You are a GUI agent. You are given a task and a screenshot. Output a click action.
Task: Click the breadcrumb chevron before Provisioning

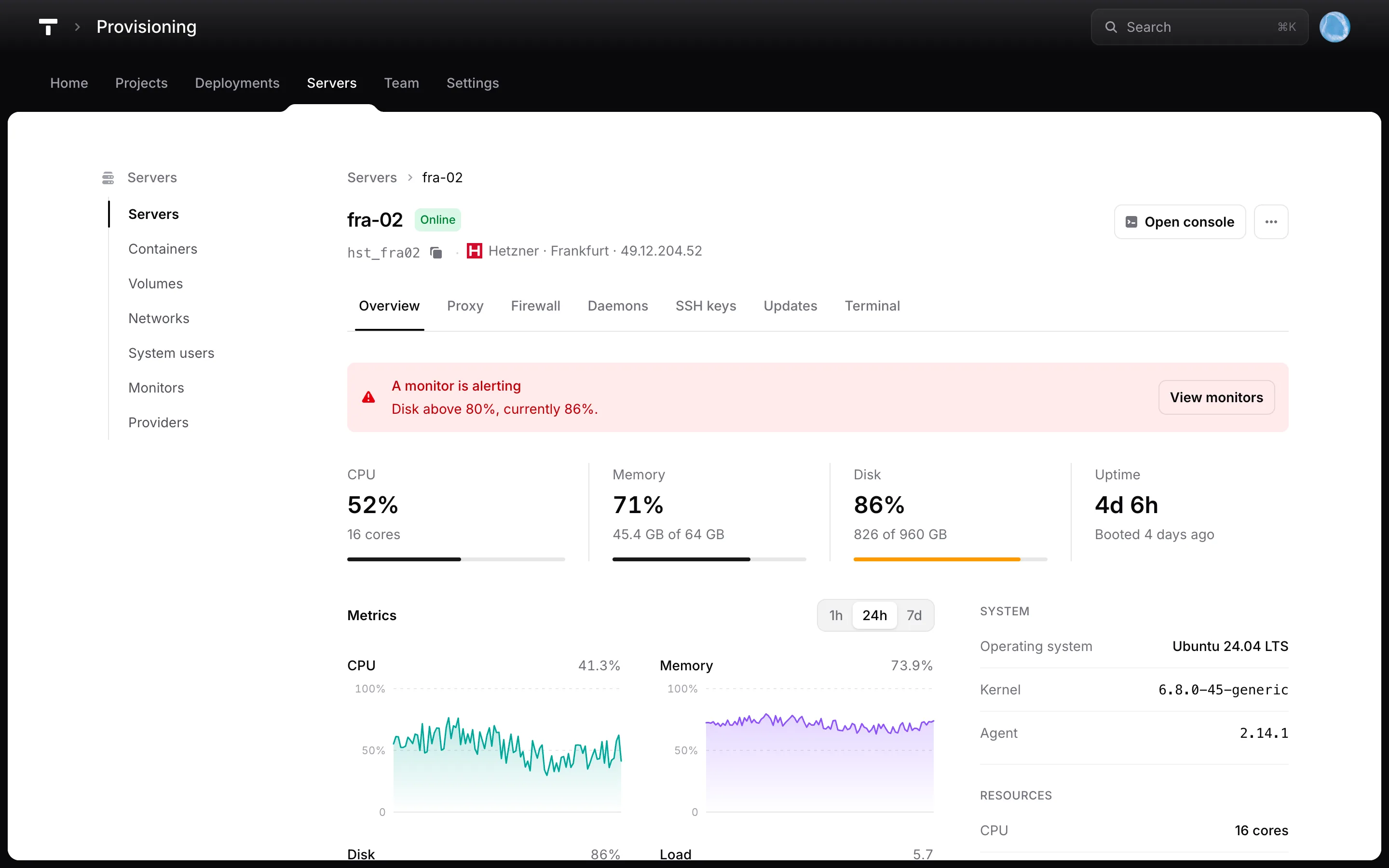pyautogui.click(x=78, y=27)
